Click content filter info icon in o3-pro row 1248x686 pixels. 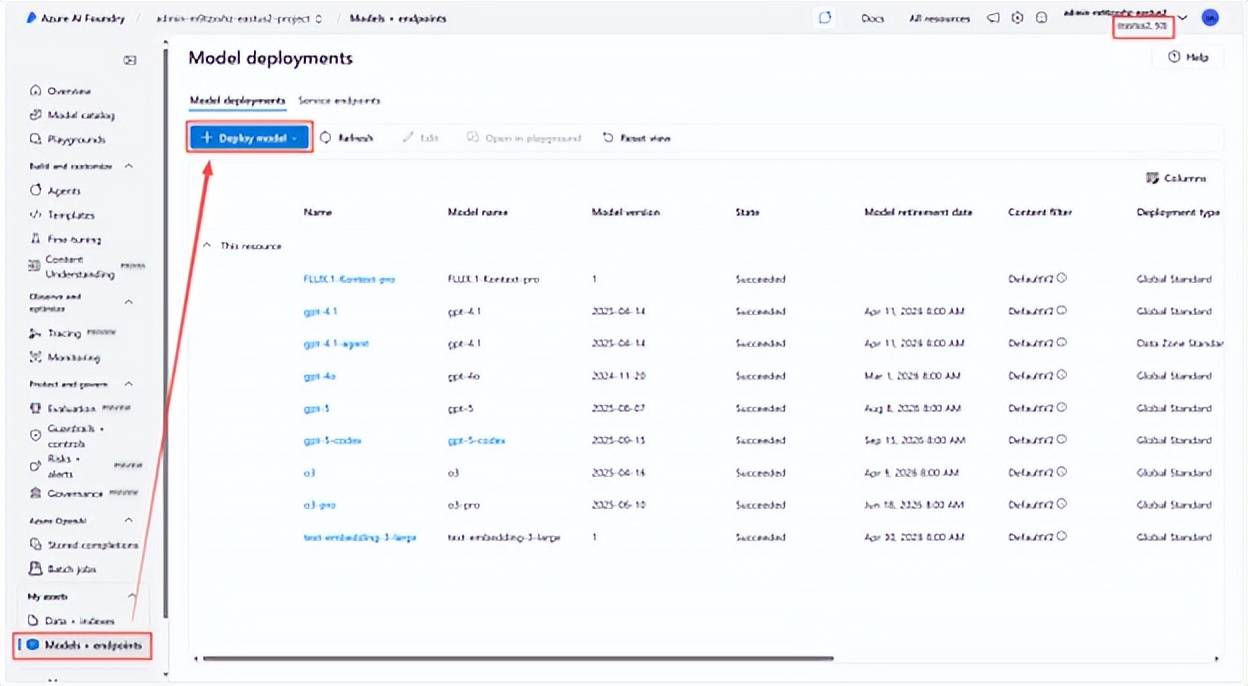coord(1061,504)
